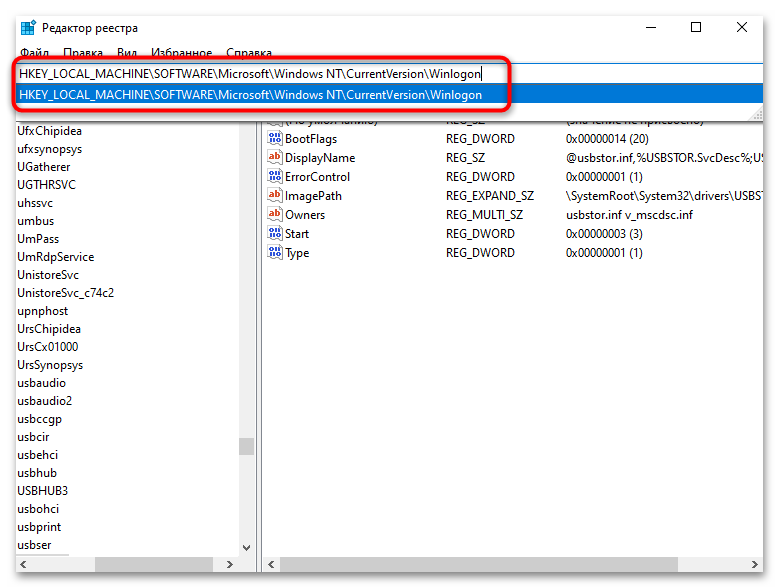Screen dimensions: 779x588
Task: Select the UnistoreSvc key
Action: coord(48,275)
